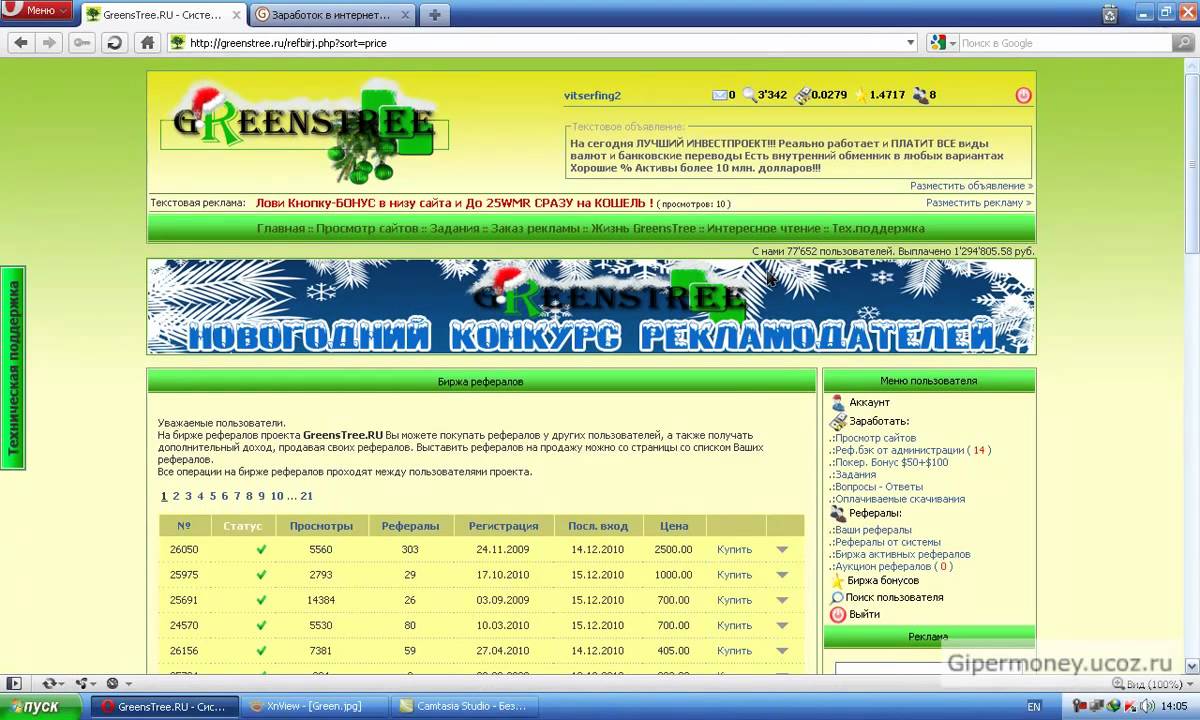Open the Разместить объявление link
1200x720 pixels.
pyautogui.click(x=971, y=186)
